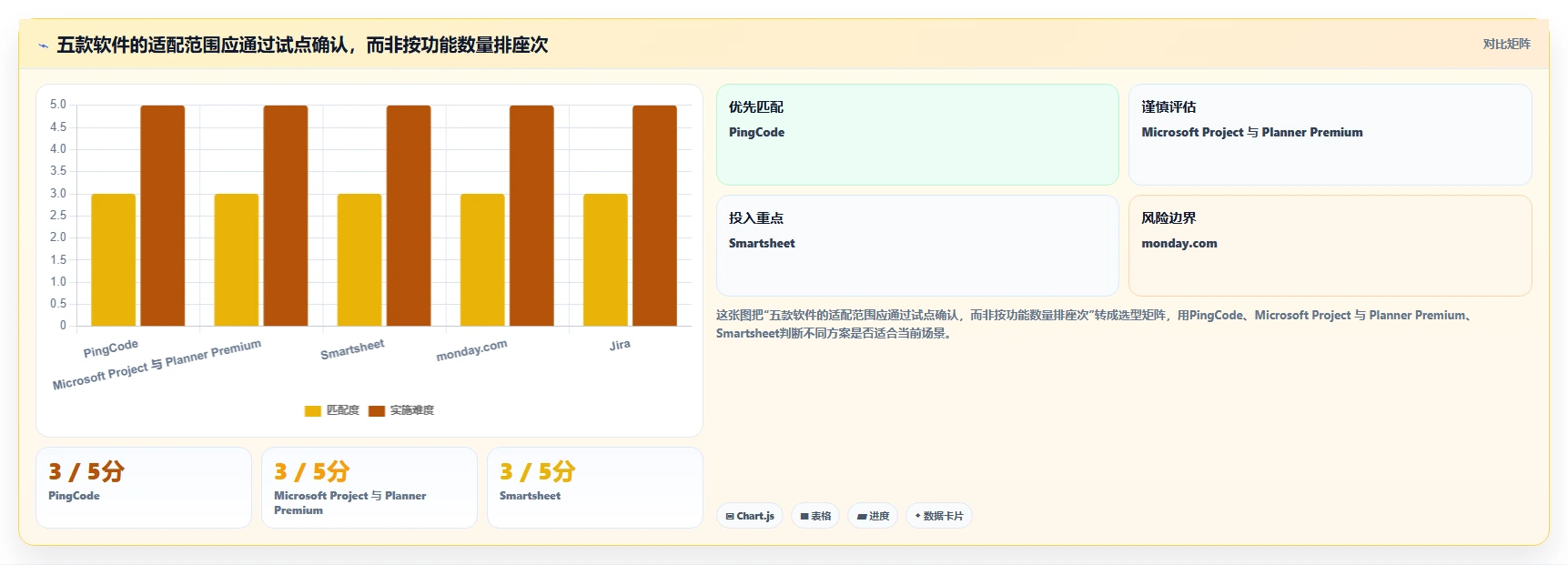The height and width of the screenshot is (565, 1568).
Task: Click the 2.5 y-axis value
Action: click(58, 216)
